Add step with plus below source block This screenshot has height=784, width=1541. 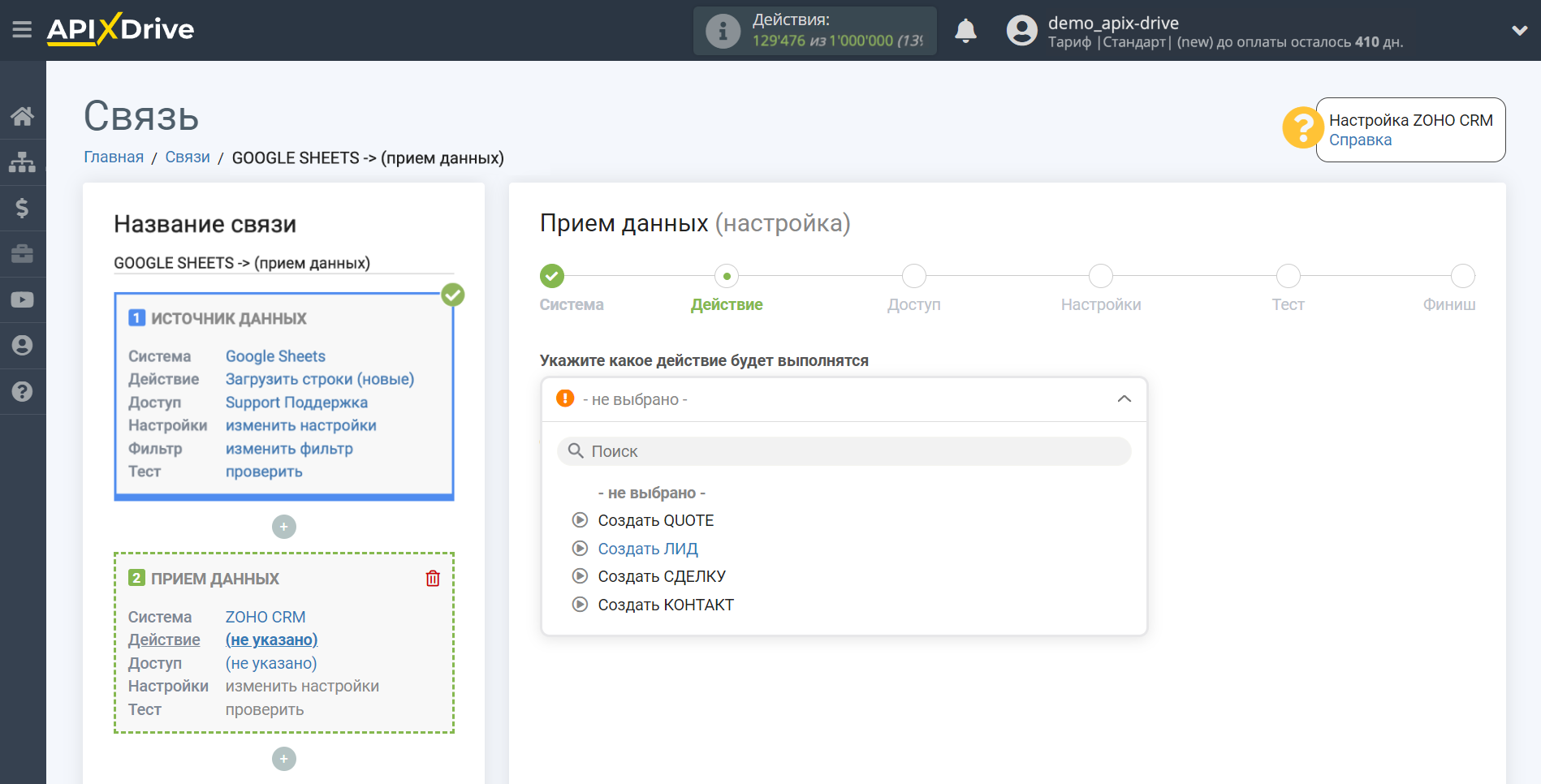click(283, 527)
